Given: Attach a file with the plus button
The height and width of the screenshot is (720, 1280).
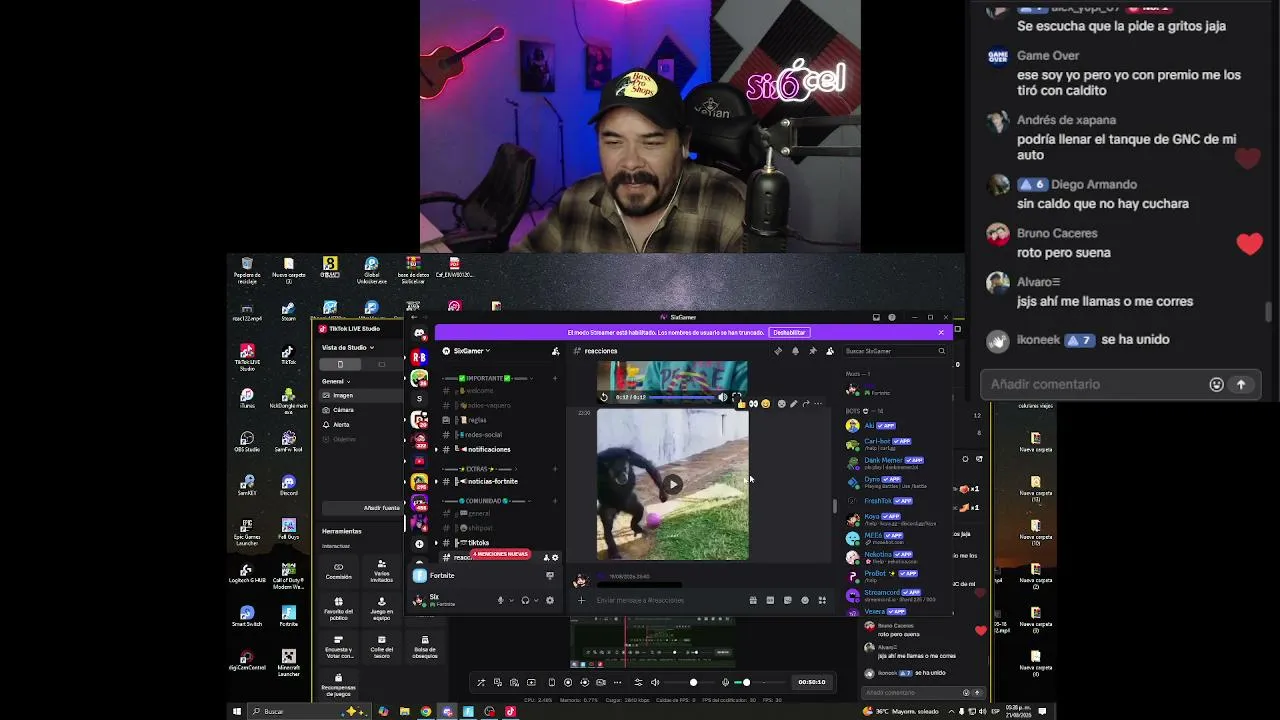Looking at the screenshot, I should (581, 600).
